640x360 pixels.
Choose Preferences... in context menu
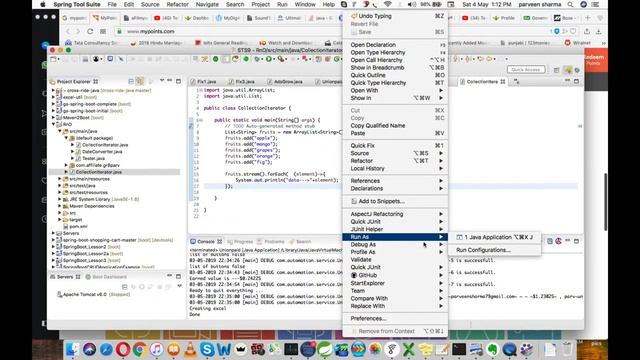click(x=395, y=318)
